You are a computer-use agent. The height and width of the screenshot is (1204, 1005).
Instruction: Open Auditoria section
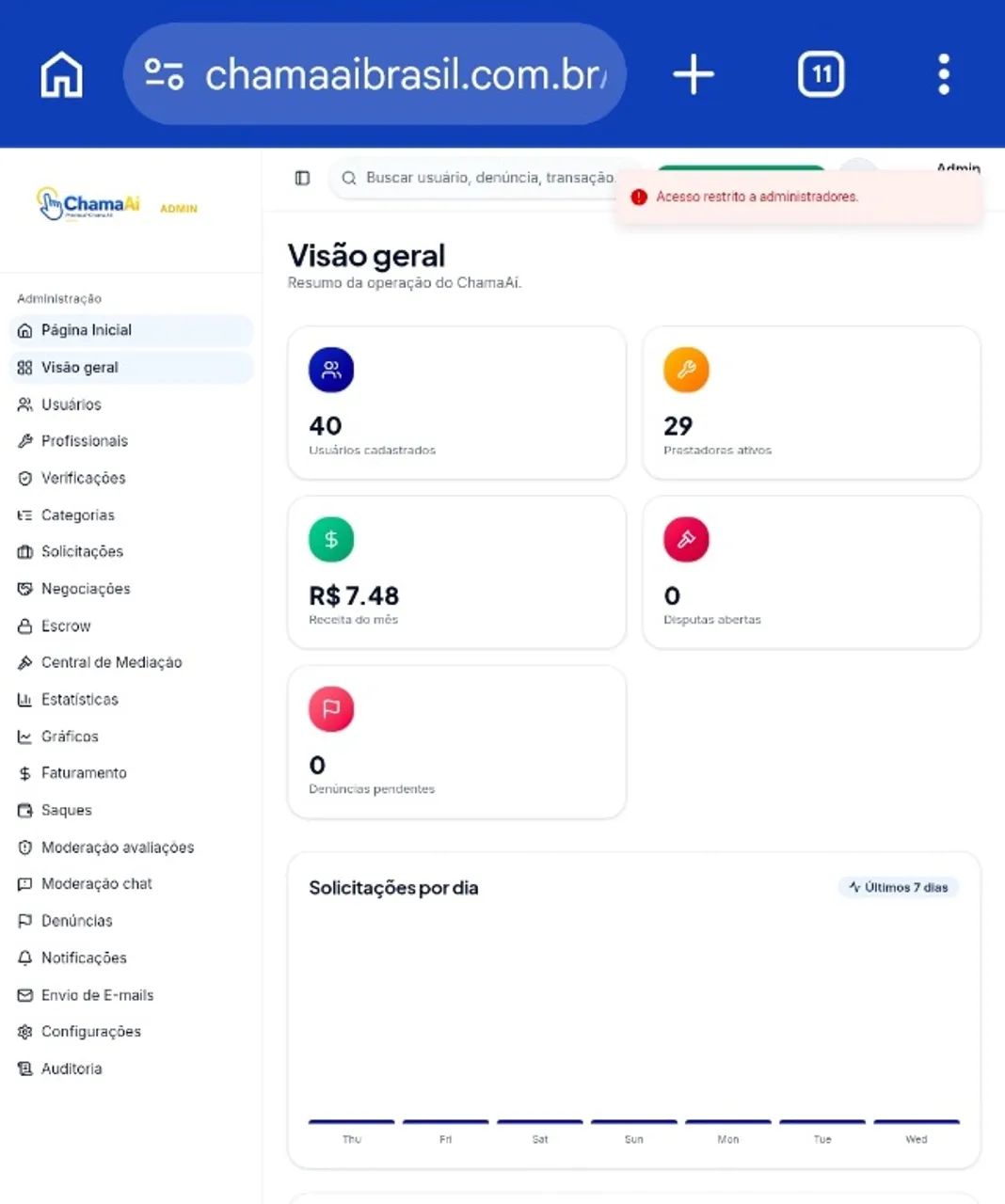132,1069
